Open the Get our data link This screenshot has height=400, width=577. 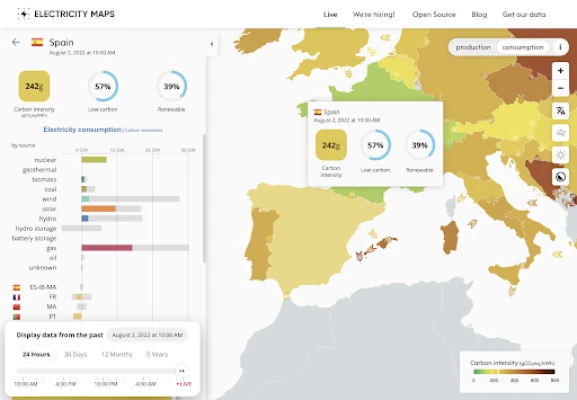[524, 14]
